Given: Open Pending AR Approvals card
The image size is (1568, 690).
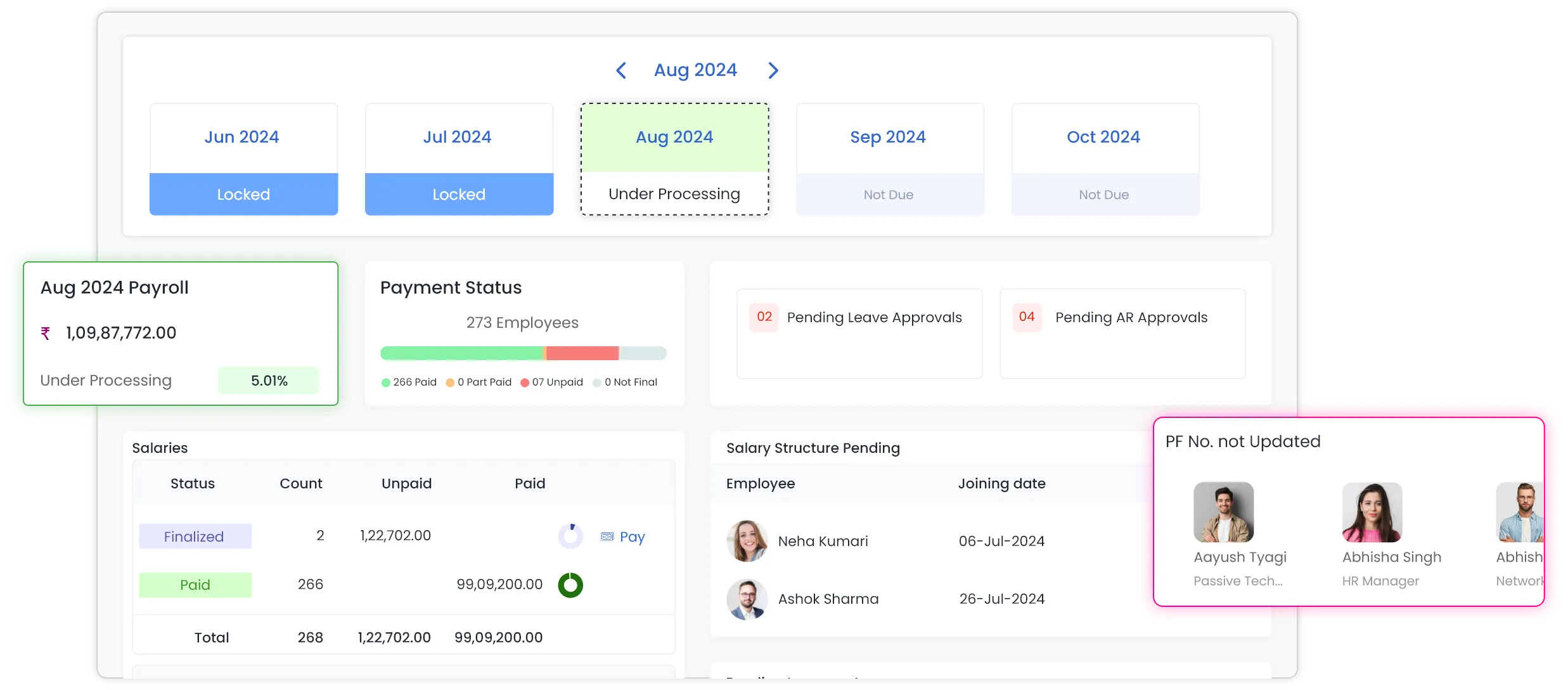Looking at the screenshot, I should pyautogui.click(x=1131, y=318).
